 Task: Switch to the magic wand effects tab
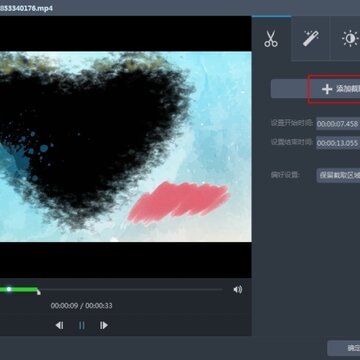click(310, 38)
